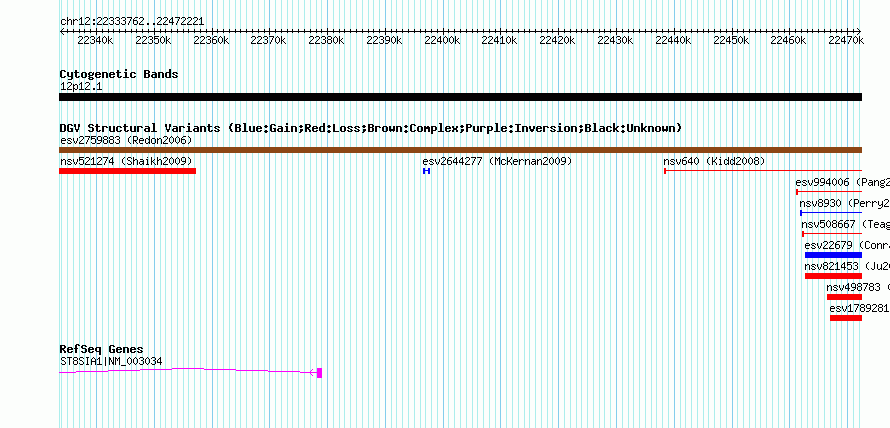890x428 pixels.
Task: Click the 22450k ruler tick label
Action: pos(731,40)
